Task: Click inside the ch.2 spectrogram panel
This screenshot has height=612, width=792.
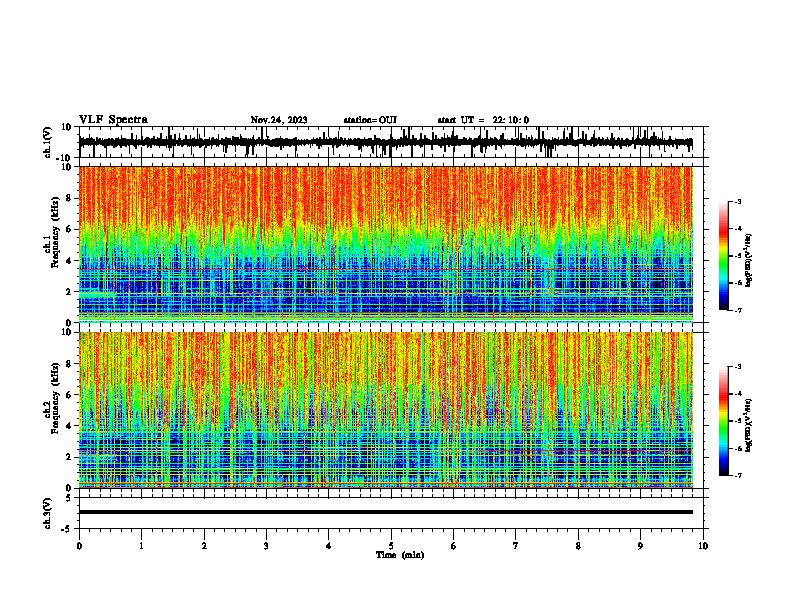Action: (x=385, y=410)
